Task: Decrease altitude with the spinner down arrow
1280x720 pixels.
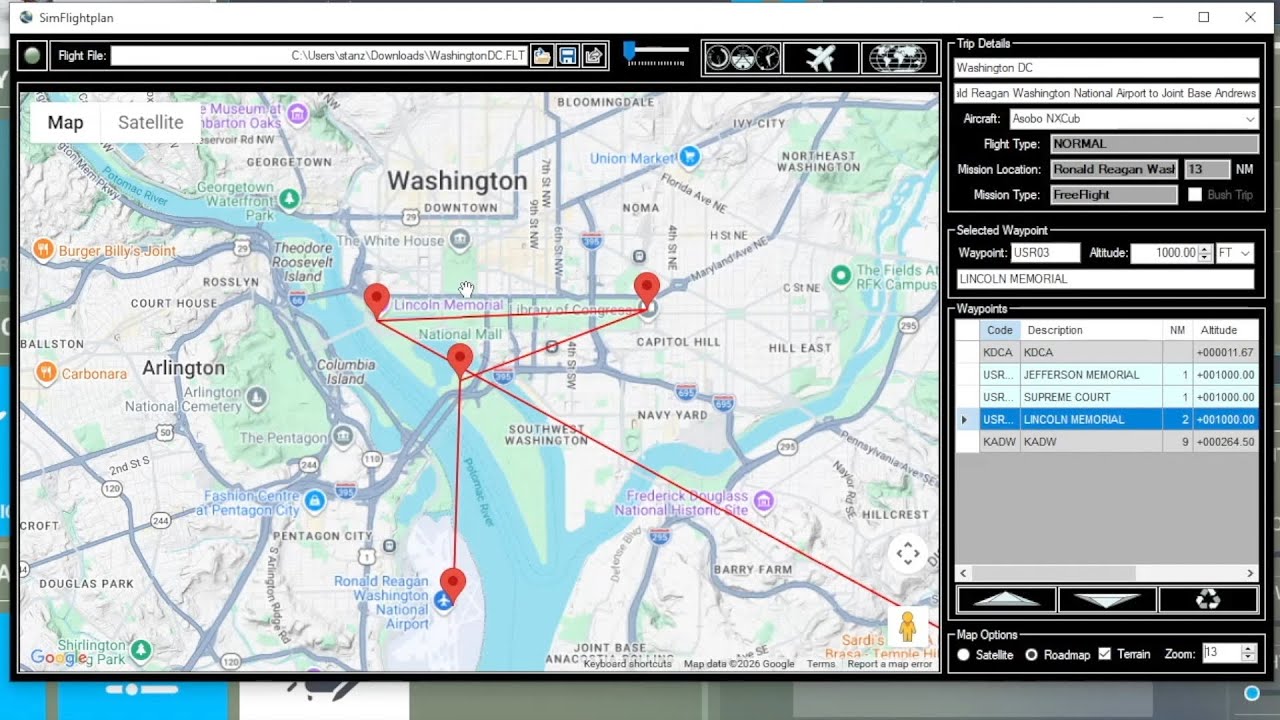Action: (1206, 259)
